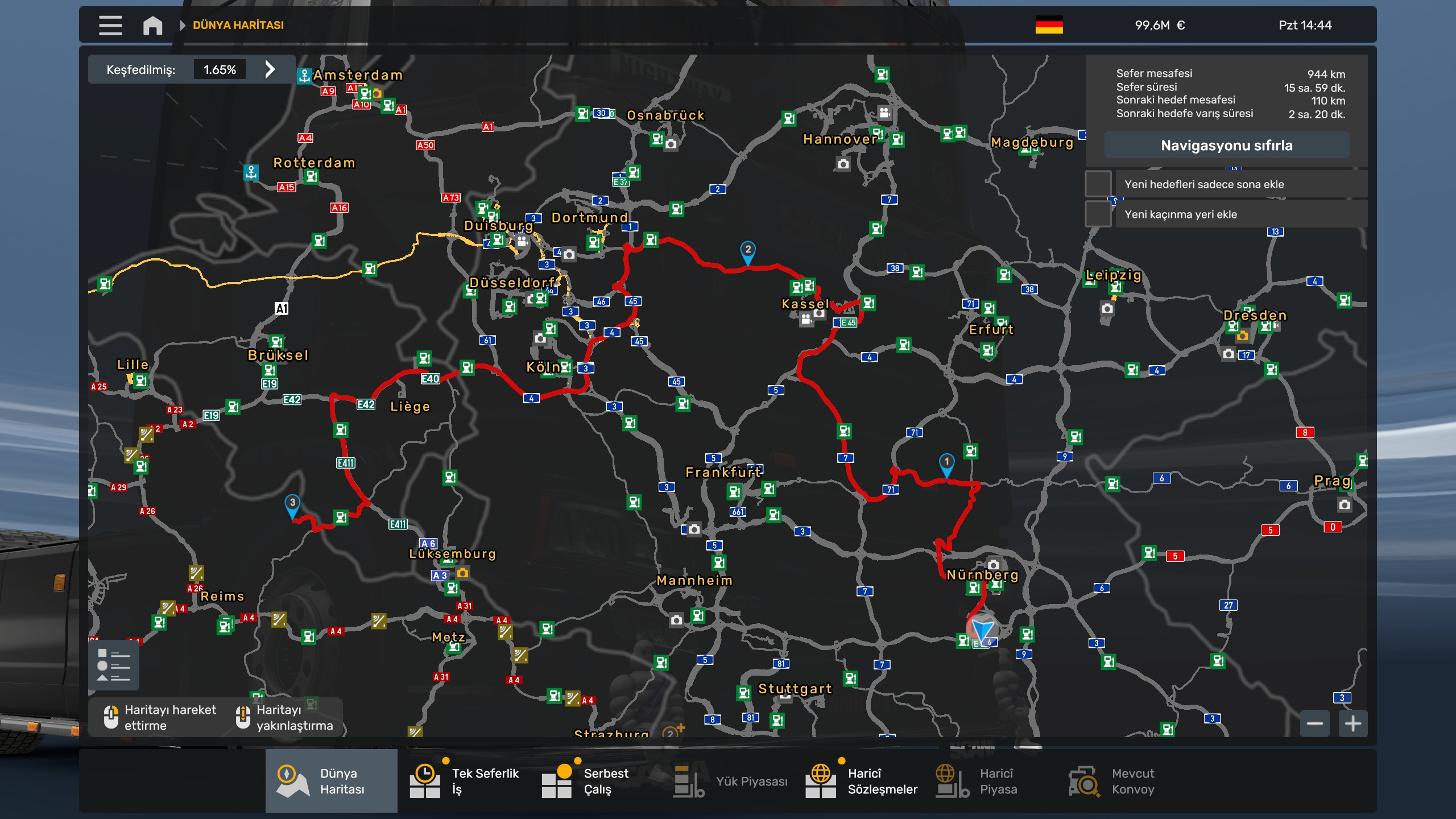Click the Dortmund city label
Screen dimensions: 1456x819
coord(590,218)
